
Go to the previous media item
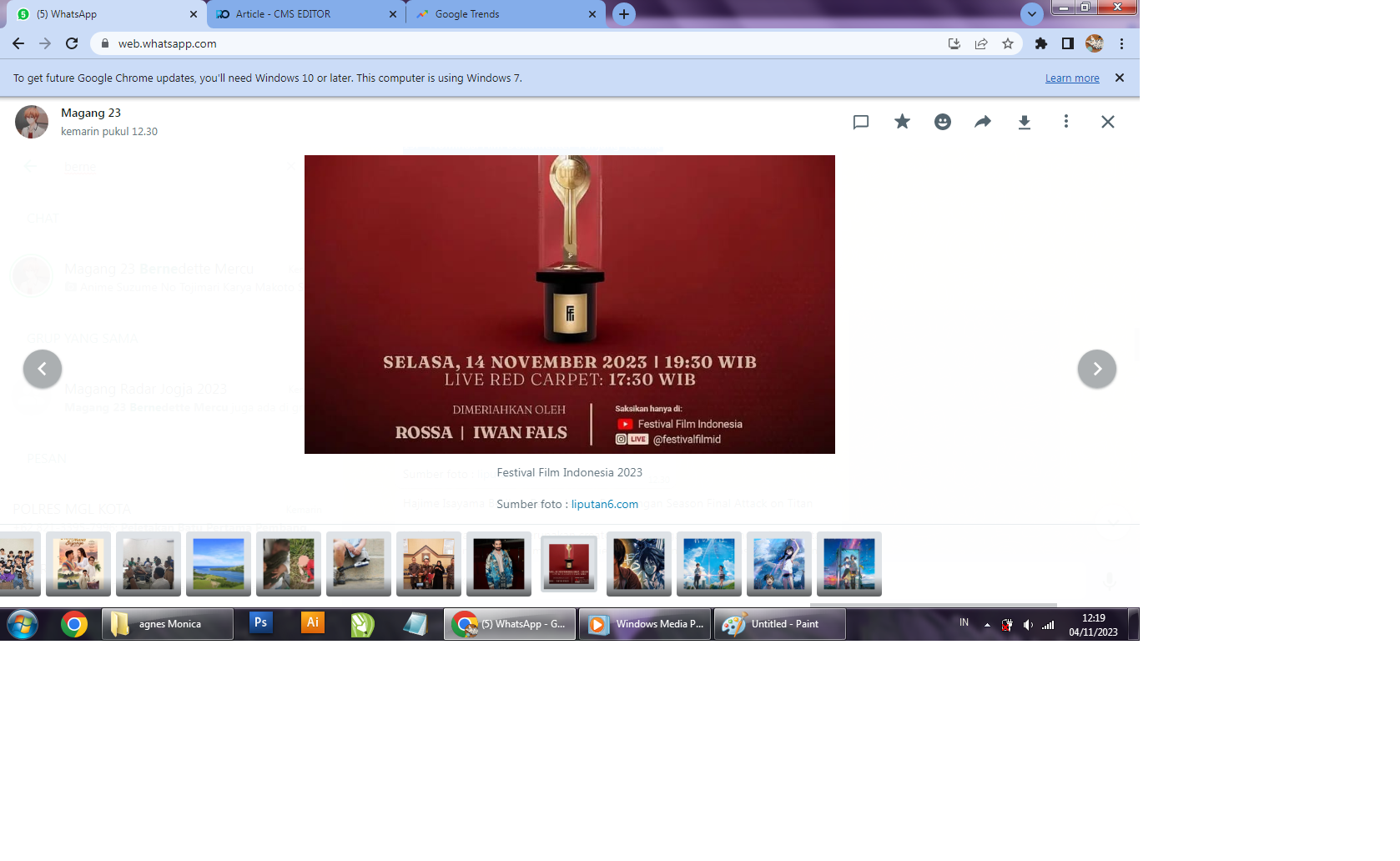[43, 369]
